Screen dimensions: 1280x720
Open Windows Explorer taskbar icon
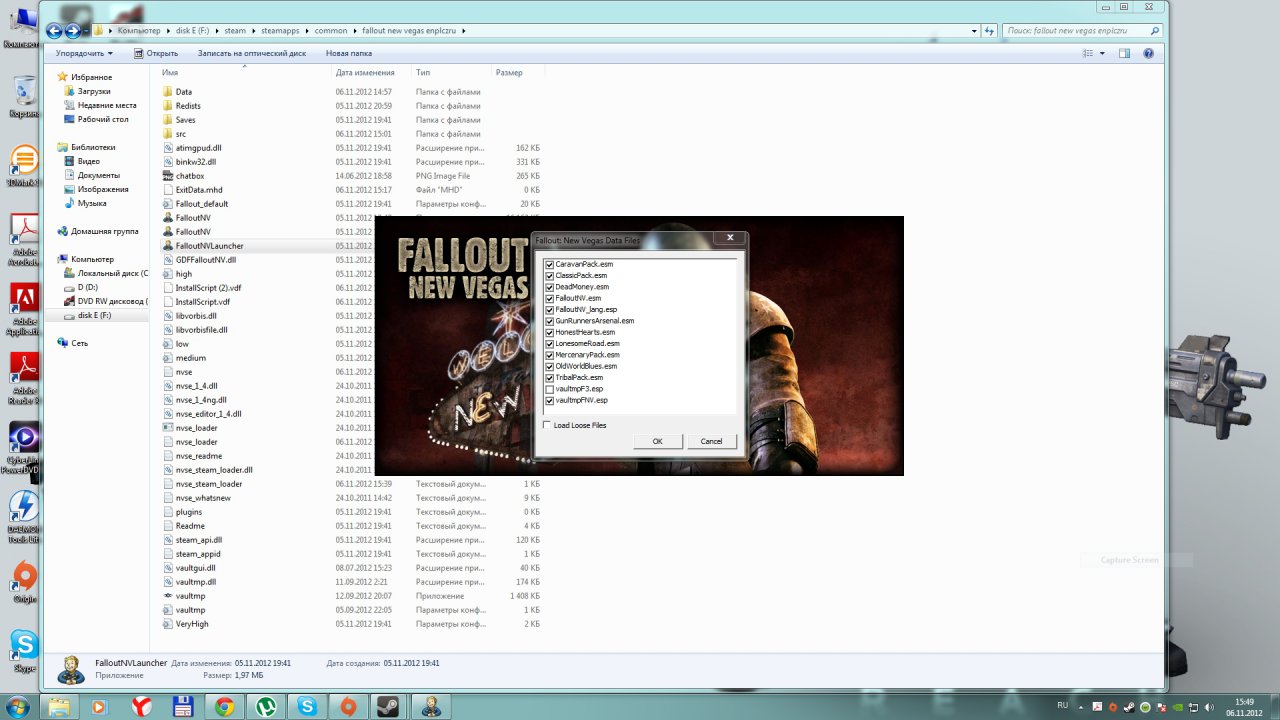(59, 706)
